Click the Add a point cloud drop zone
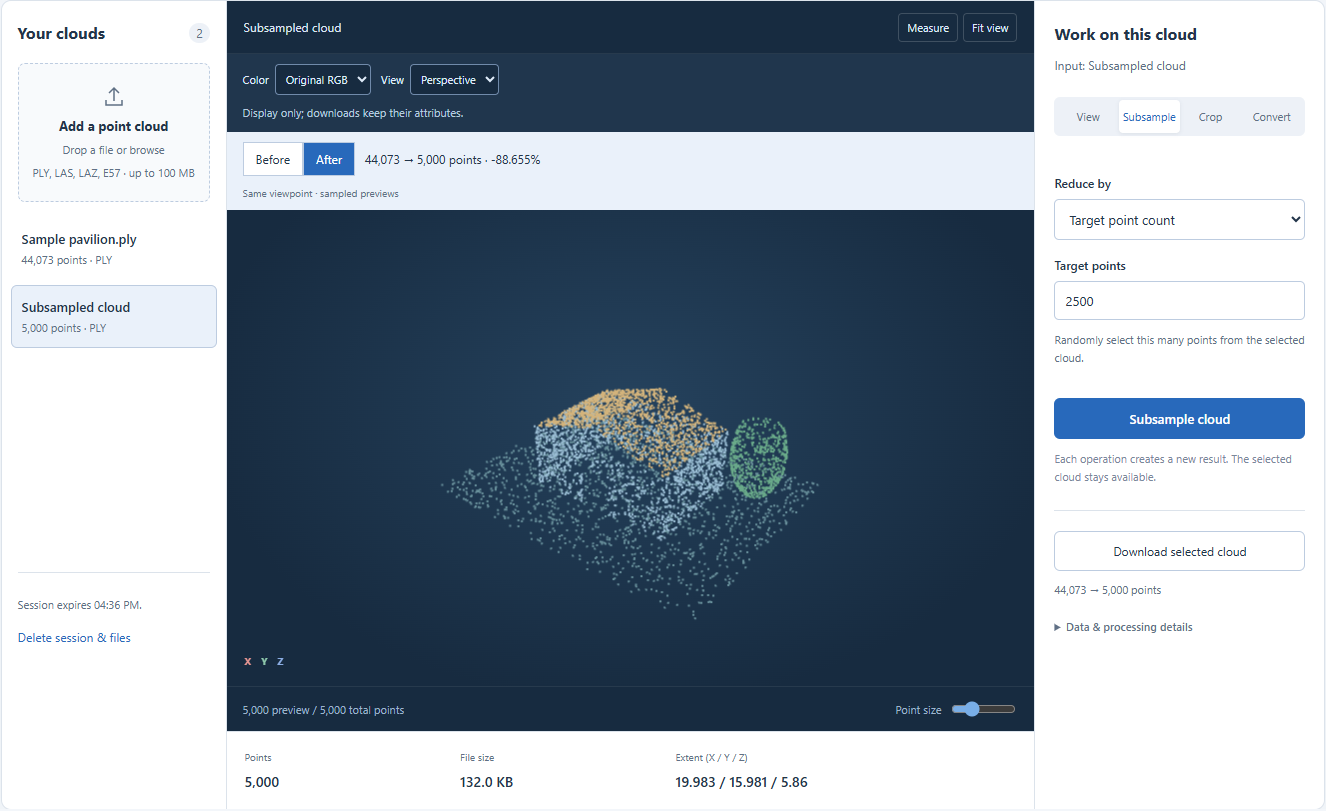Image resolution: width=1326 pixels, height=811 pixels. [114, 133]
